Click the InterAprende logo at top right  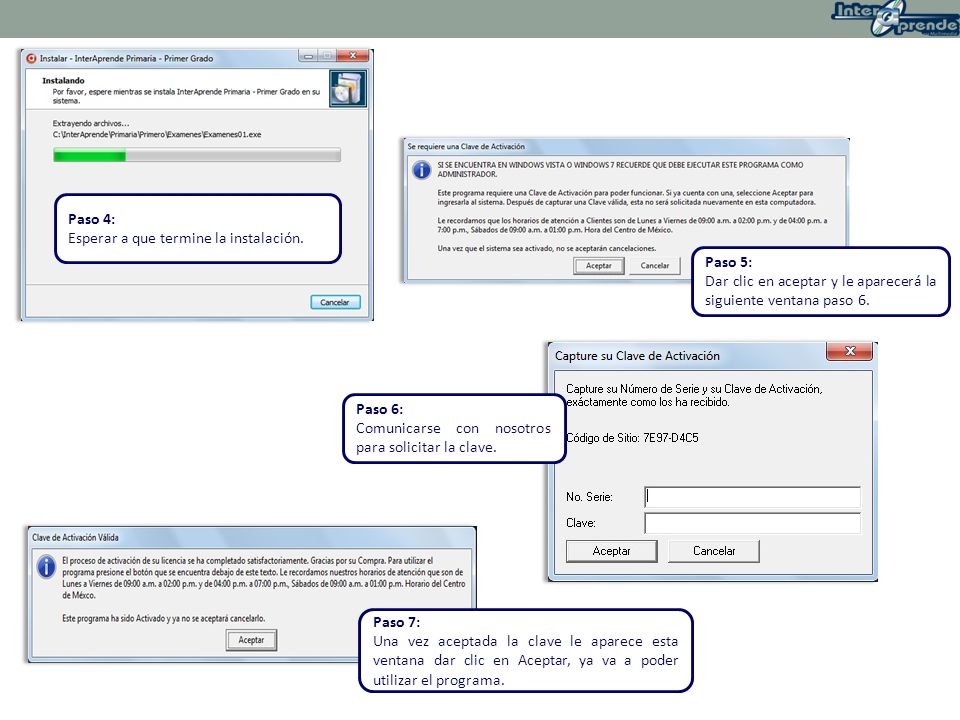tap(894, 18)
